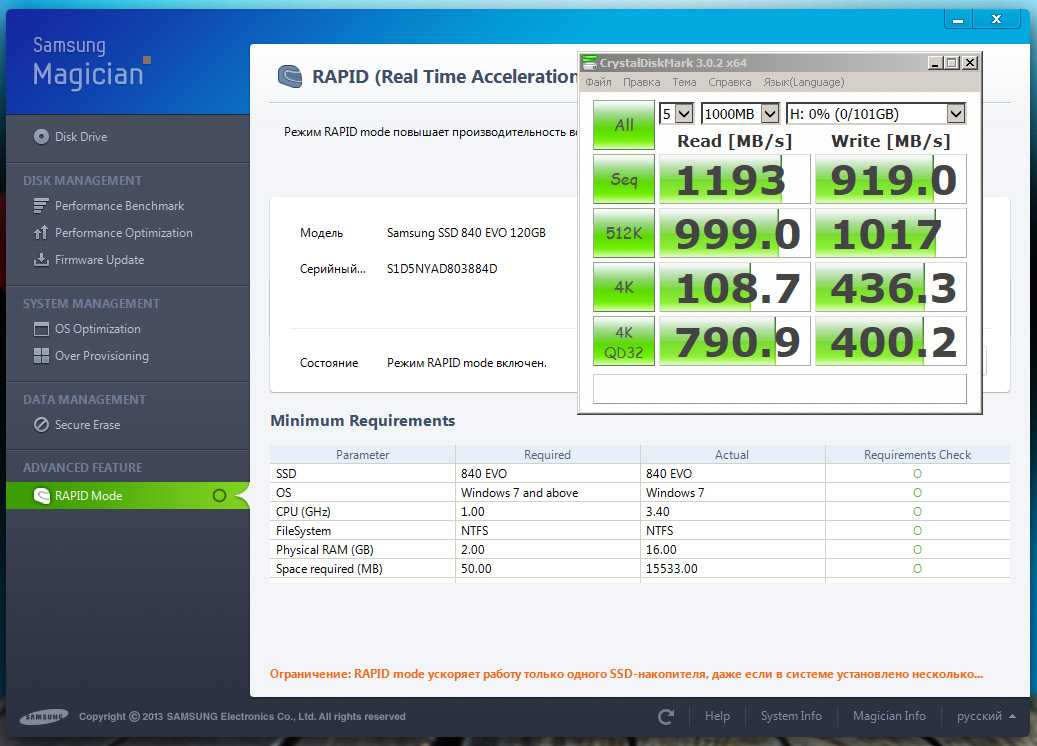Viewport: 1037px width, 746px height.
Task: Click the model text Samsung SSD 840 EVO 120GB
Action: [466, 233]
